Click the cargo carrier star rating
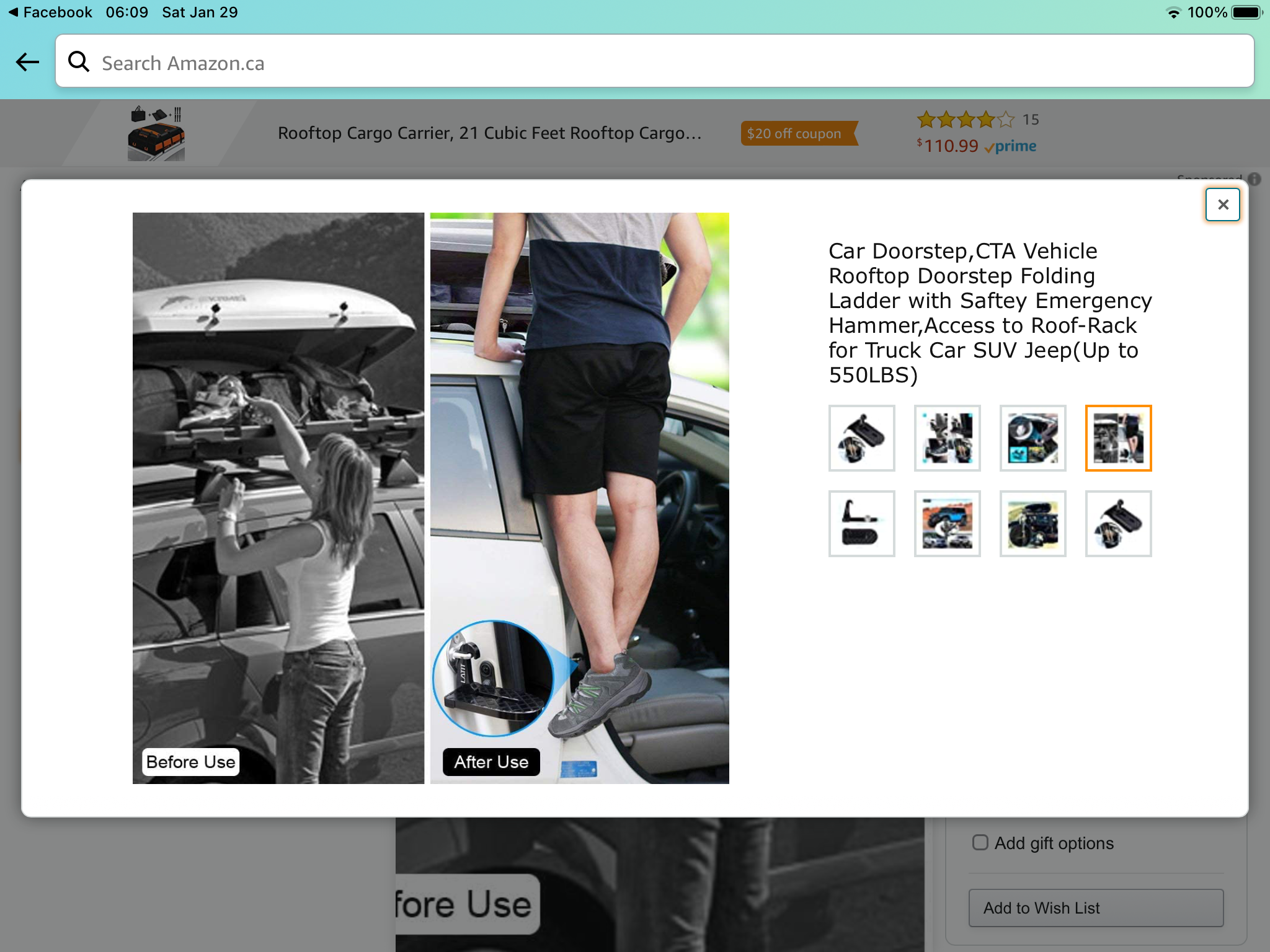Viewport: 1270px width, 952px height. (x=966, y=119)
